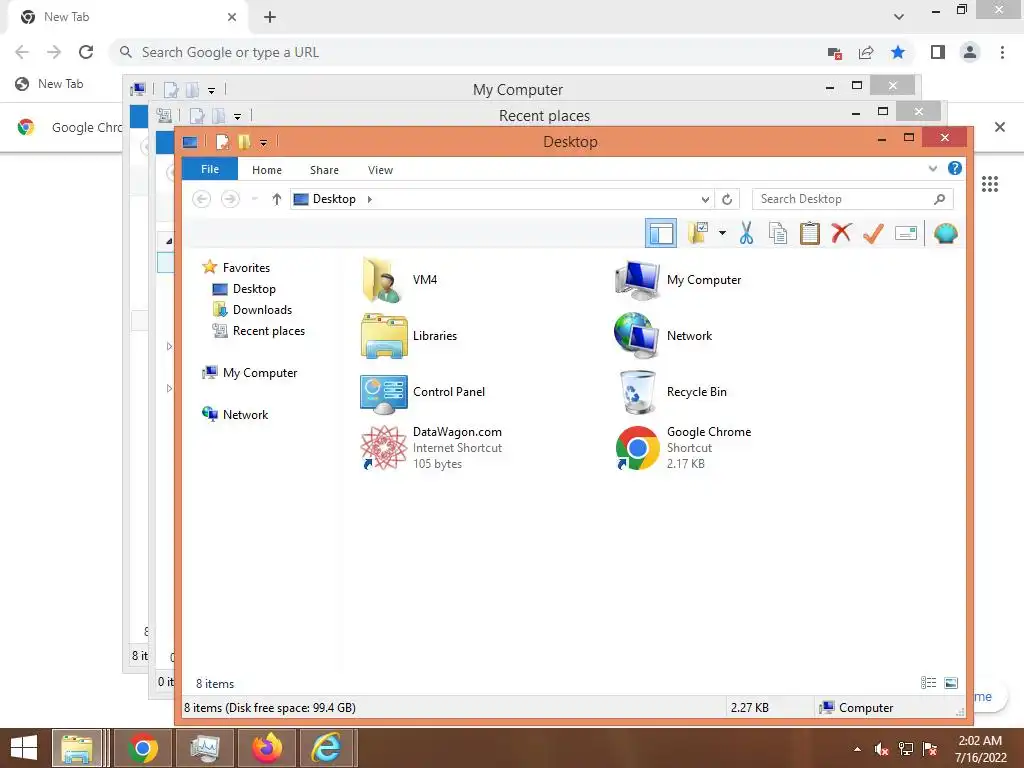Open the Share ribbon tab
This screenshot has width=1024, height=768.
324,170
